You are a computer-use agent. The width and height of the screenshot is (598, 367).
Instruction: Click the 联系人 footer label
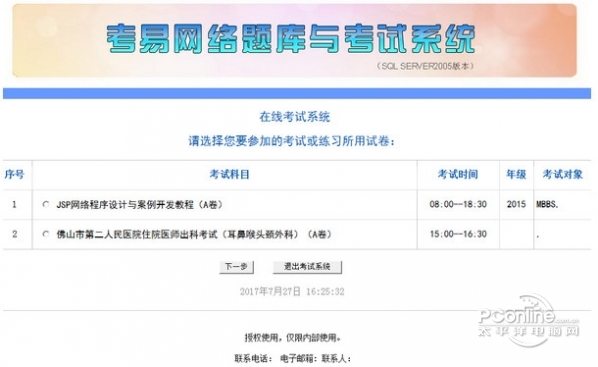[x=336, y=359]
